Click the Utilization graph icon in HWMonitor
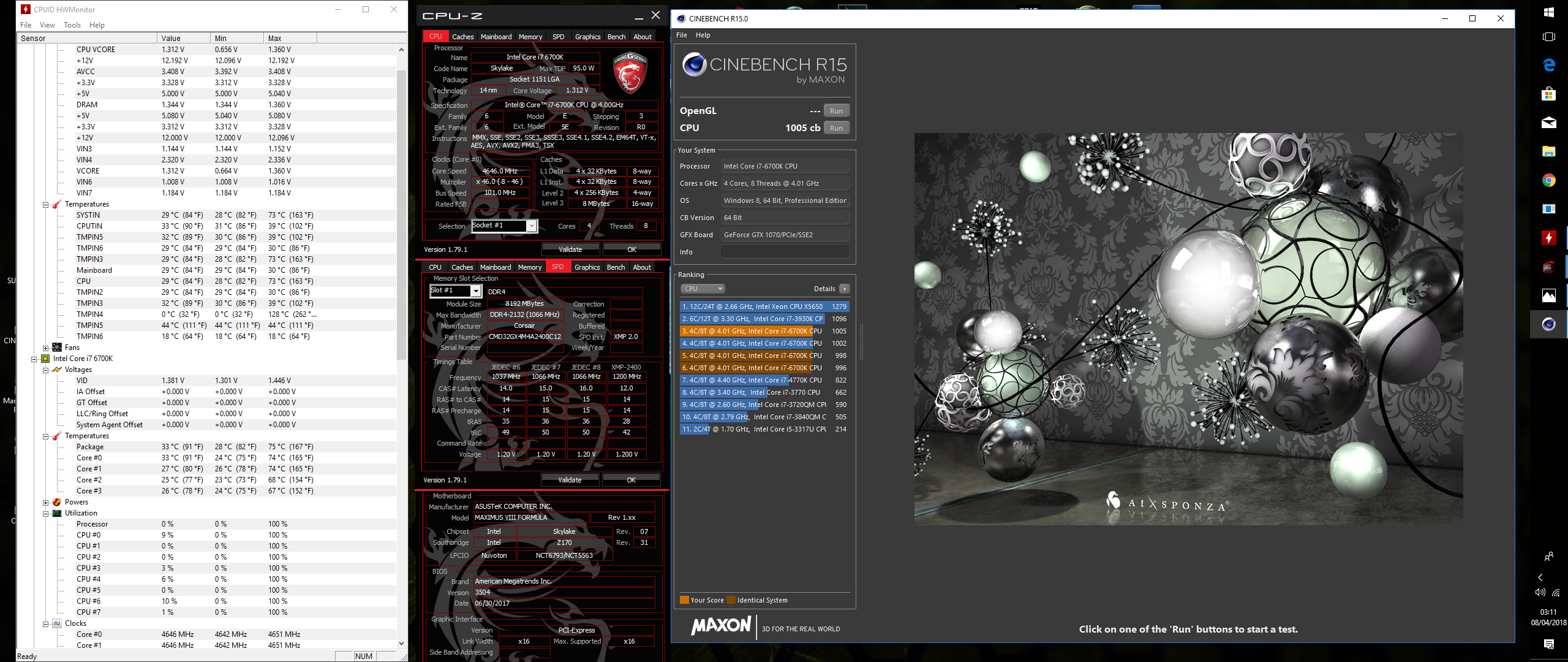1568x662 pixels. pyautogui.click(x=56, y=513)
